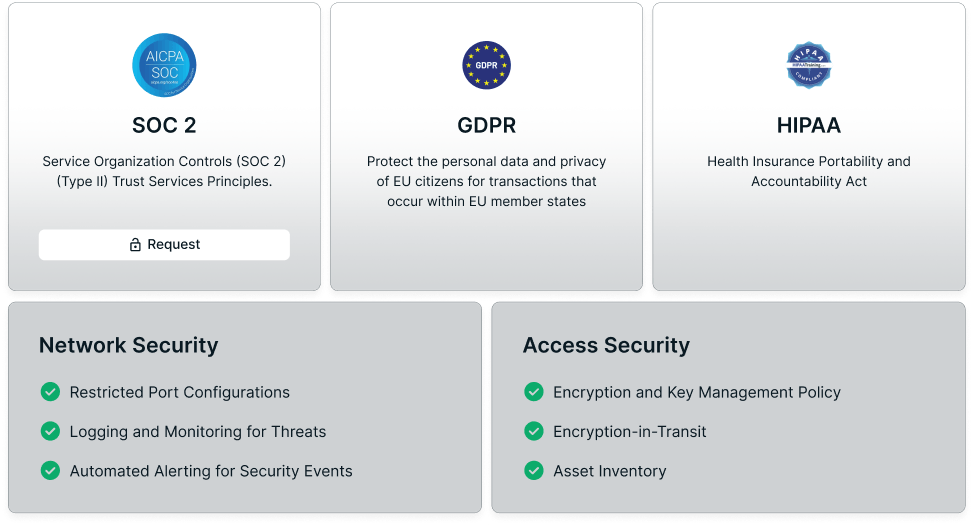Screen dimensions: 973x525
Task: Click the lock icon on the Request button
Action: [x=135, y=245]
